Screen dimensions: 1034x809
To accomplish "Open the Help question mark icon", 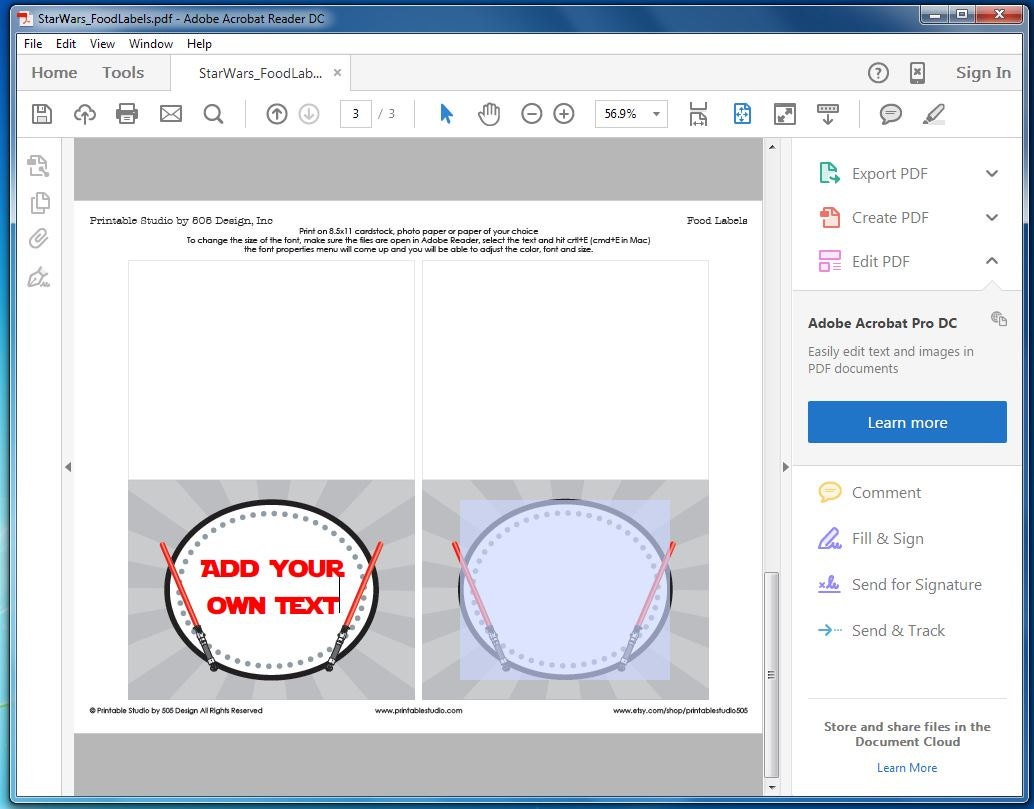I will click(878, 73).
